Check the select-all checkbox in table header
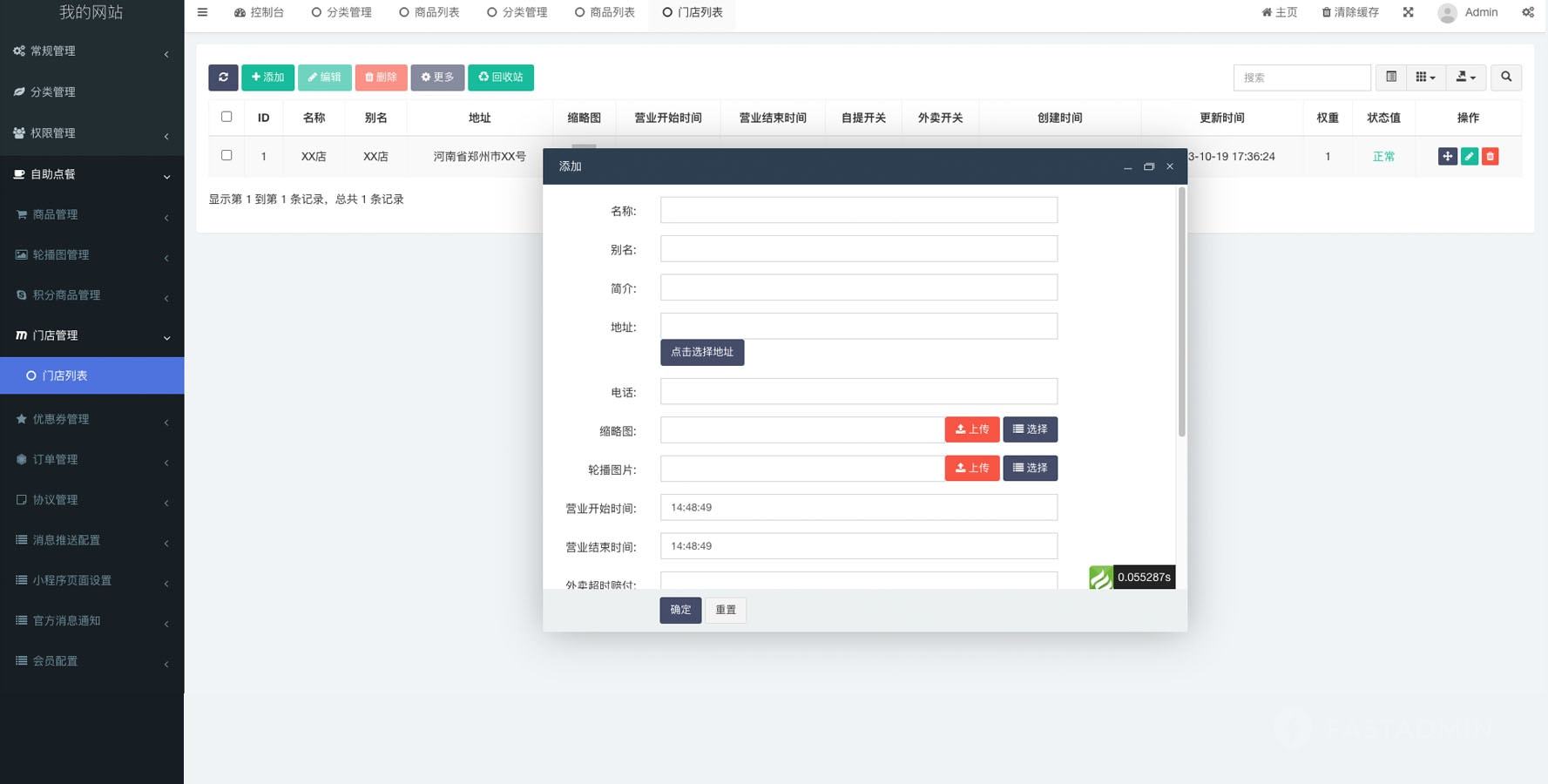The height and width of the screenshot is (784, 1548). (x=226, y=117)
